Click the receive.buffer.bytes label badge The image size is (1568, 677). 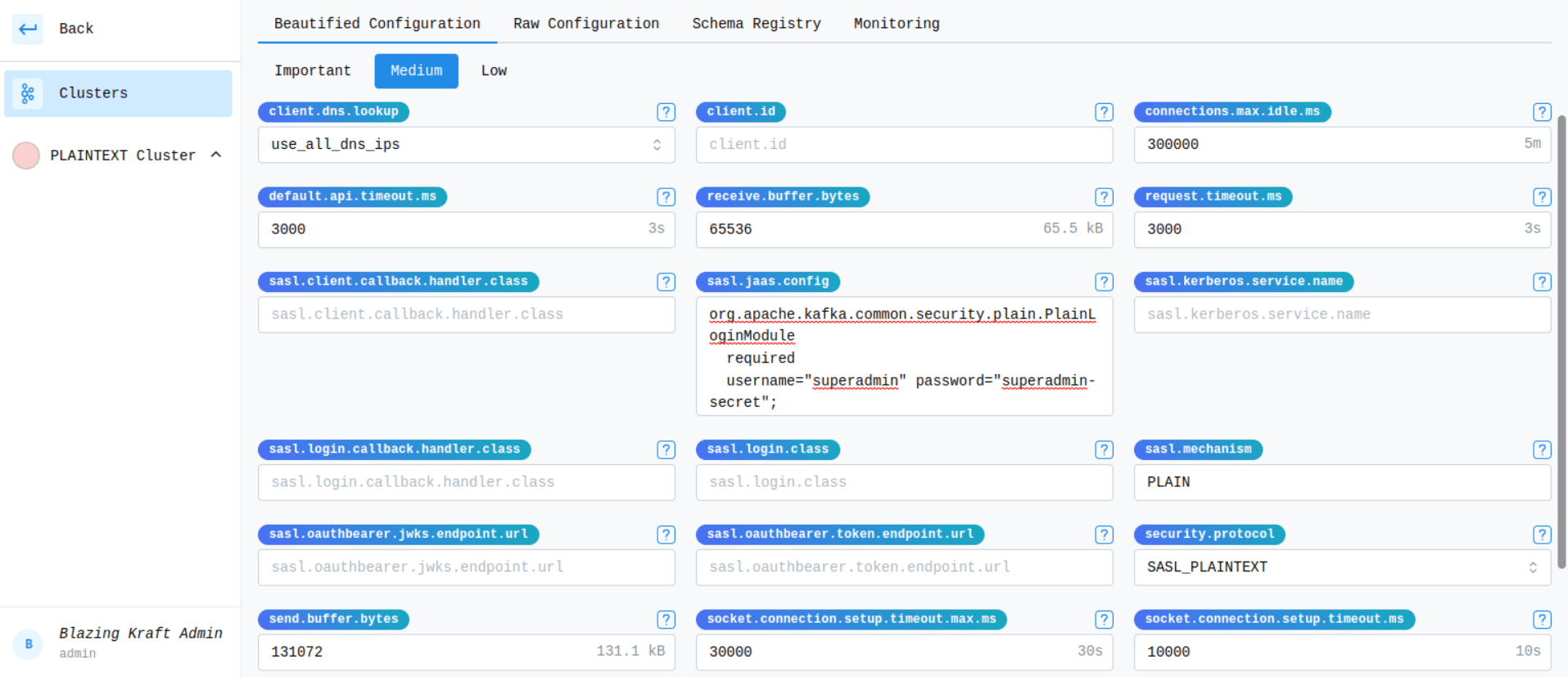783,197
